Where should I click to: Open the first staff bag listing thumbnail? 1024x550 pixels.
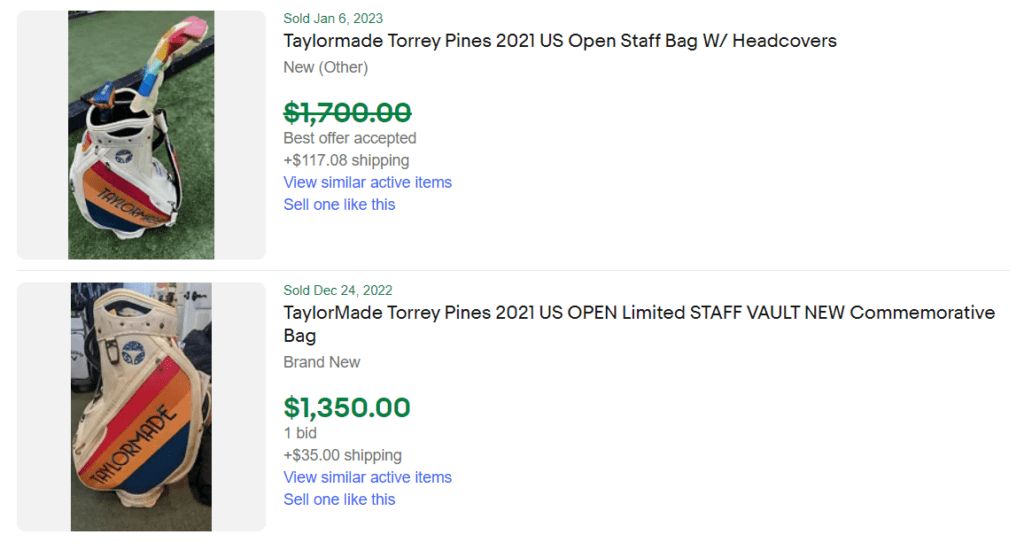coord(141,135)
